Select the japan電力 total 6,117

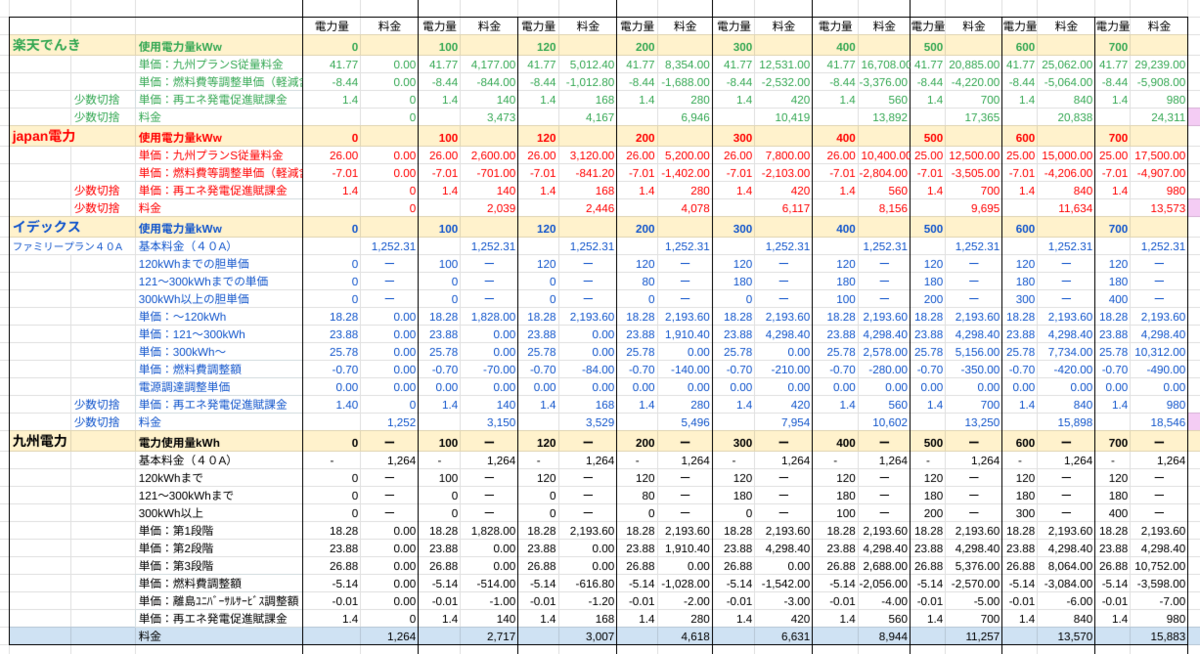(795, 208)
